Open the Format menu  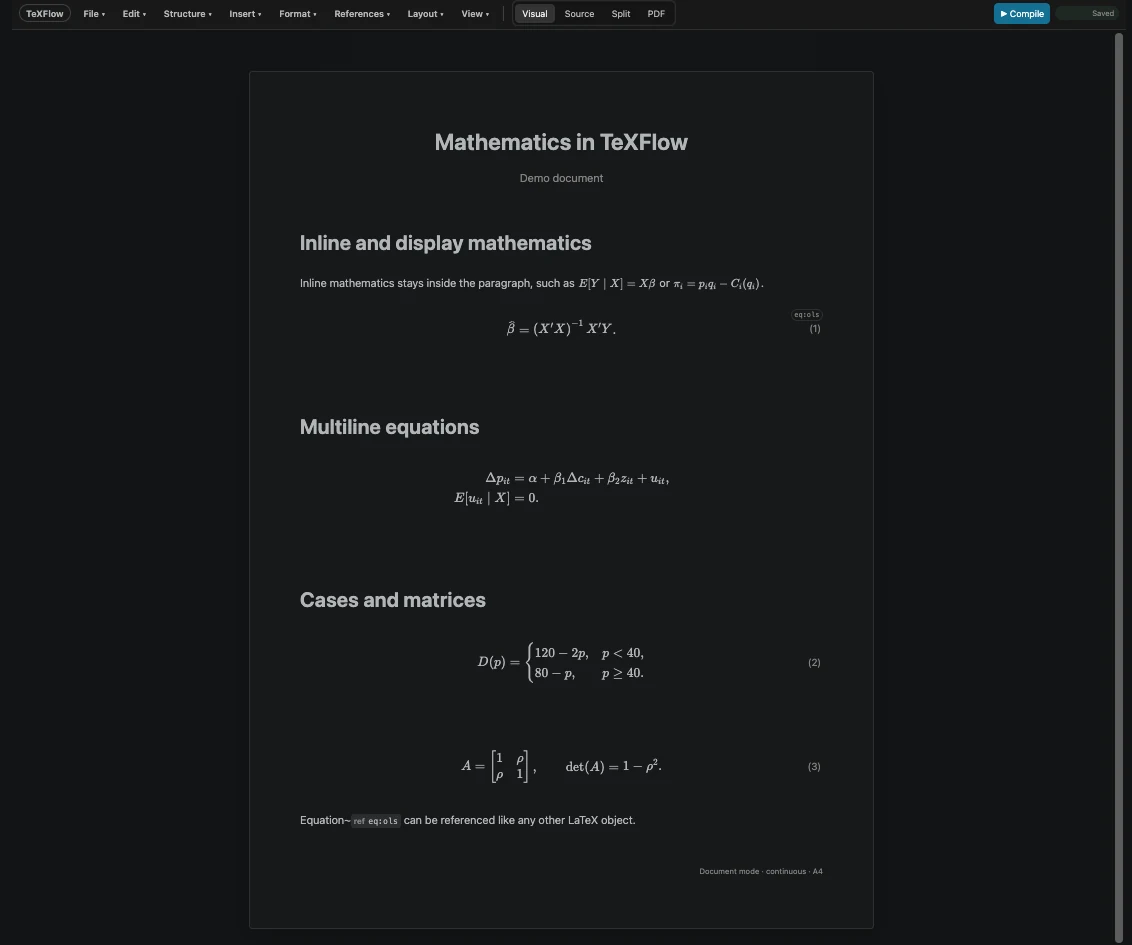[x=297, y=14]
